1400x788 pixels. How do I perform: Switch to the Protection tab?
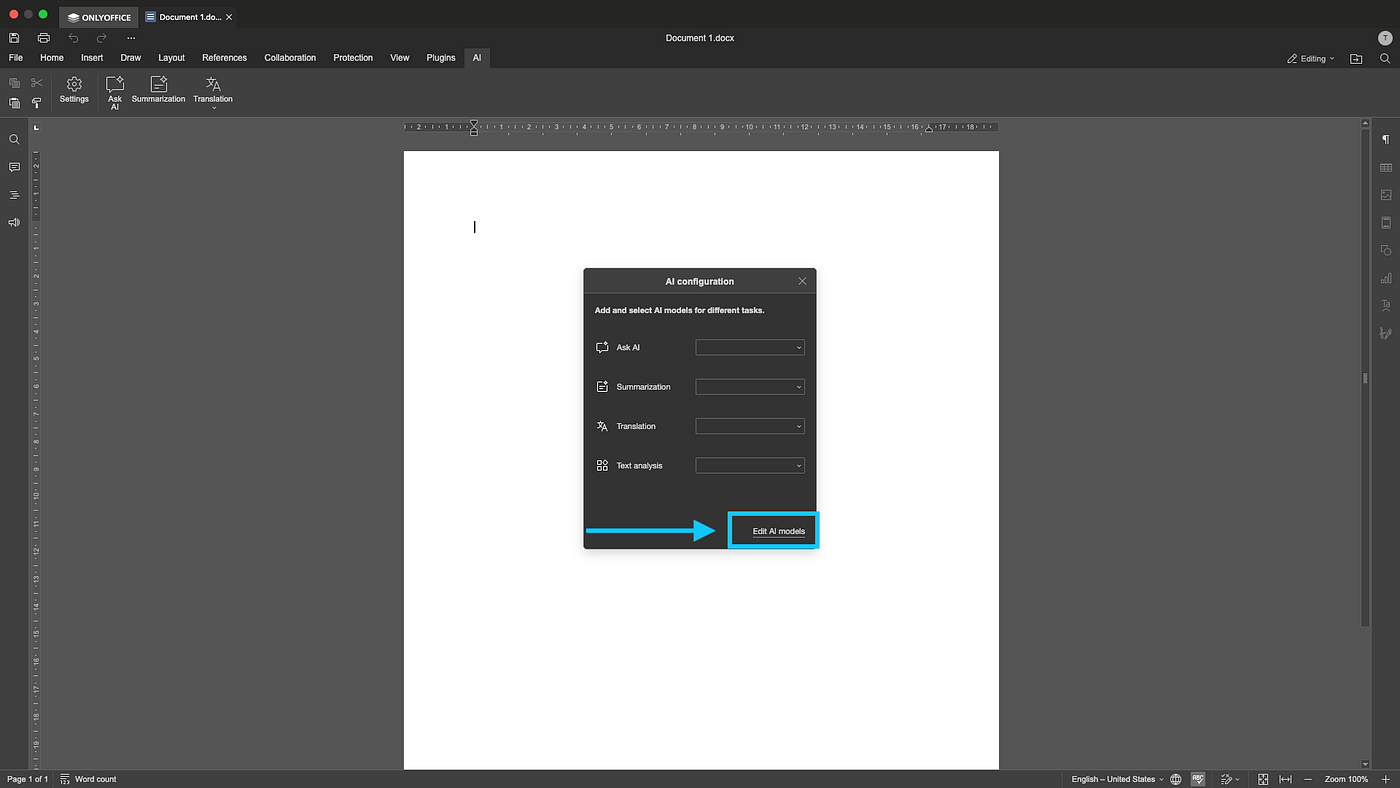click(x=353, y=58)
